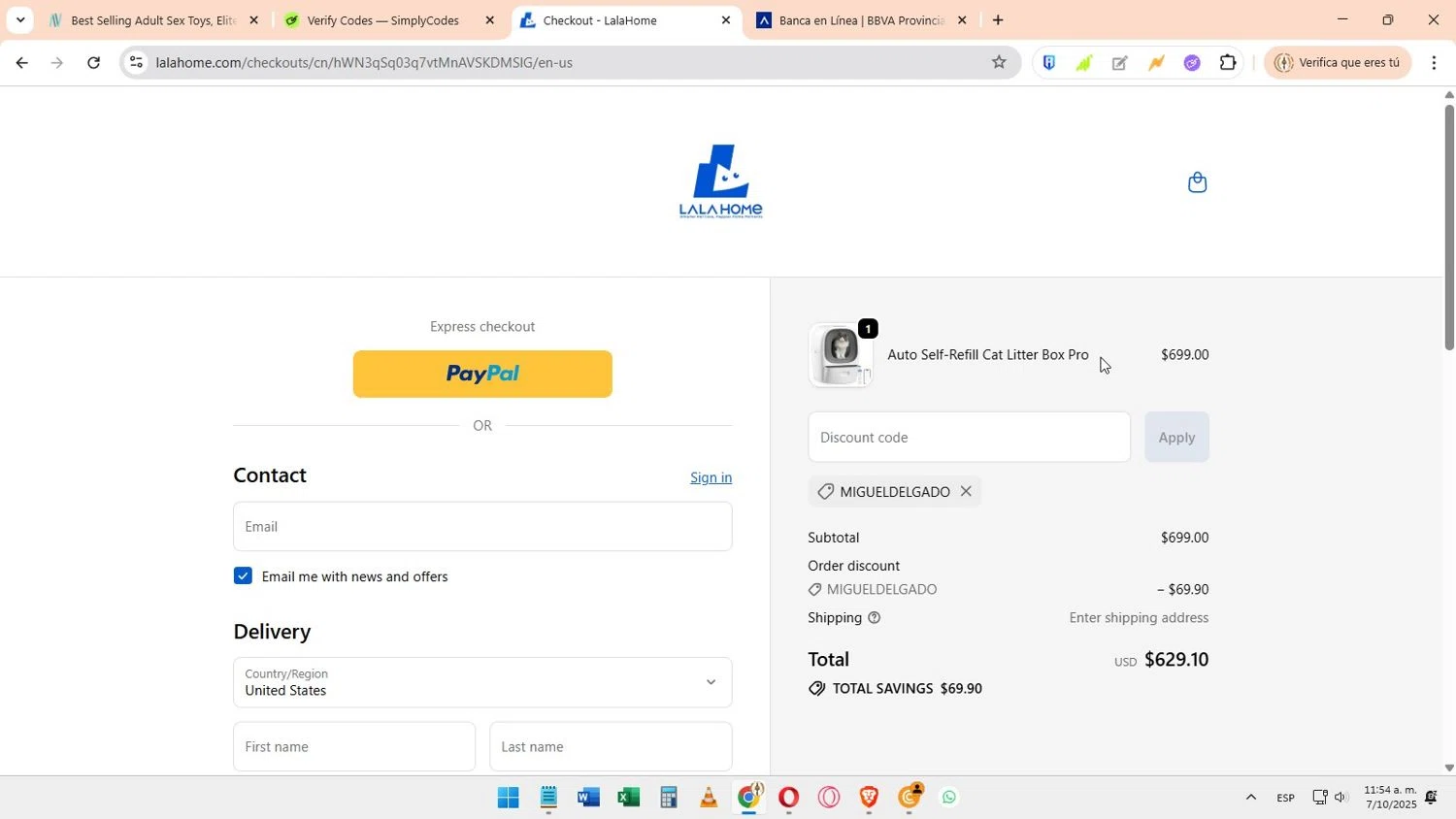Click the address bar URL
This screenshot has width=1456, height=819.
pyautogui.click(x=364, y=62)
